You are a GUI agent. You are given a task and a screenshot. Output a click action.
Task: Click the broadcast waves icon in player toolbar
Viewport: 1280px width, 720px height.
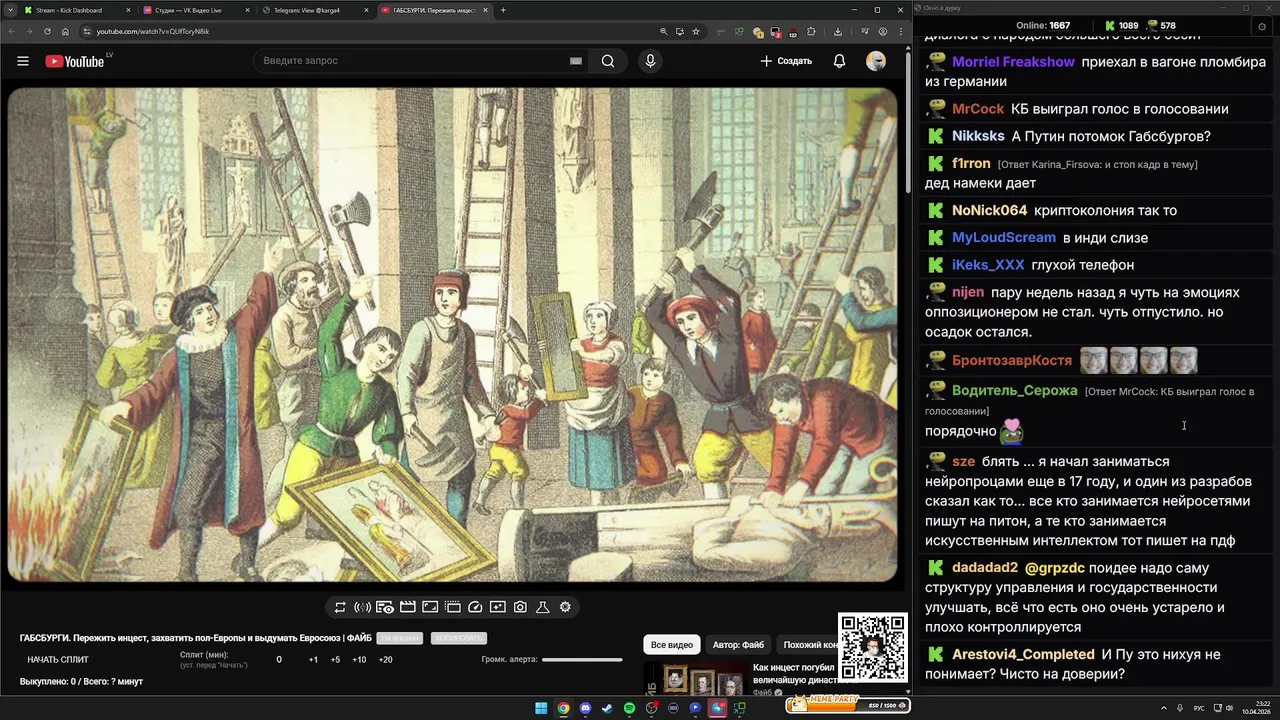pyautogui.click(x=362, y=607)
